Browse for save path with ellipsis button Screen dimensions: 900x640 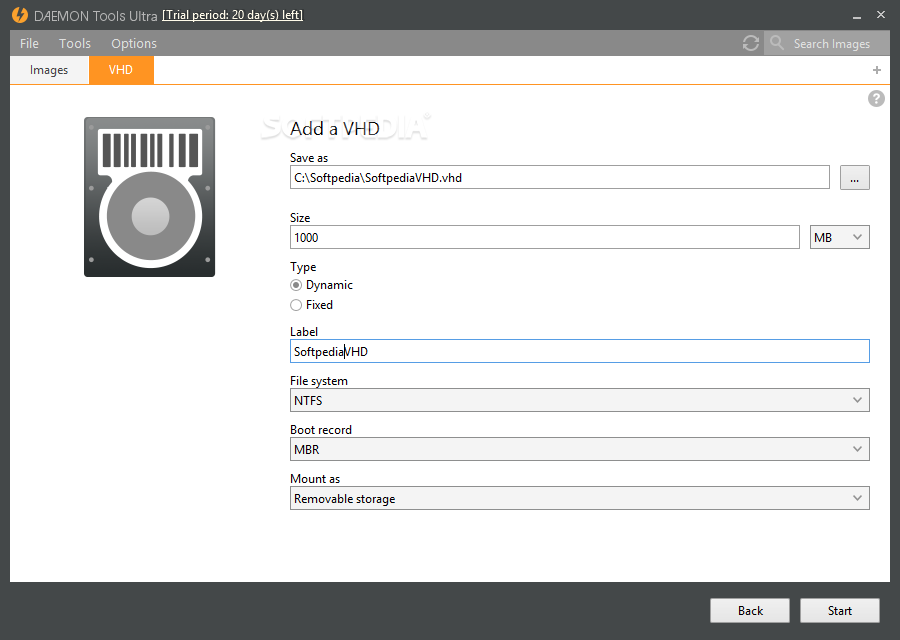tap(855, 177)
